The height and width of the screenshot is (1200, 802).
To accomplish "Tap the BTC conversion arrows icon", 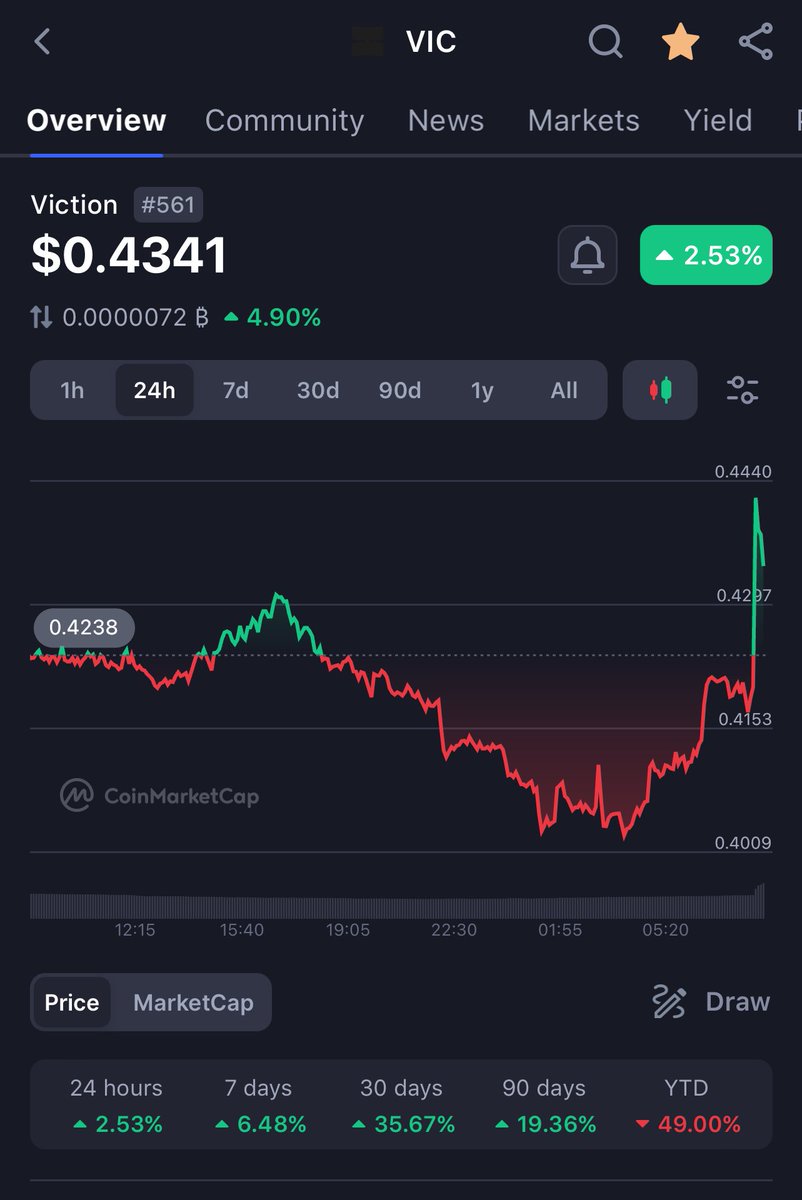I will click(x=41, y=318).
